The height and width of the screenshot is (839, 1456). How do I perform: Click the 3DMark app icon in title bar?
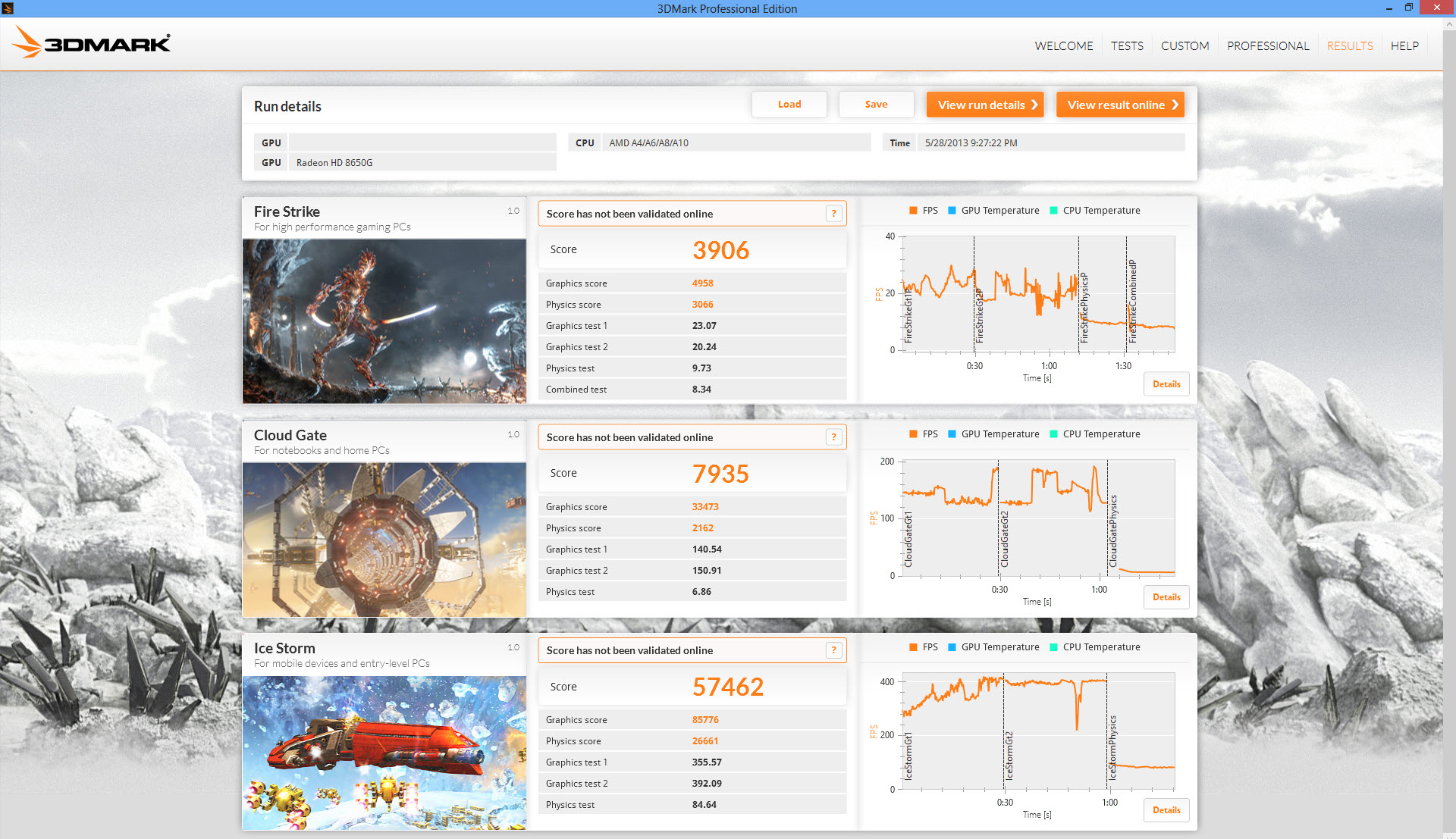[x=8, y=8]
